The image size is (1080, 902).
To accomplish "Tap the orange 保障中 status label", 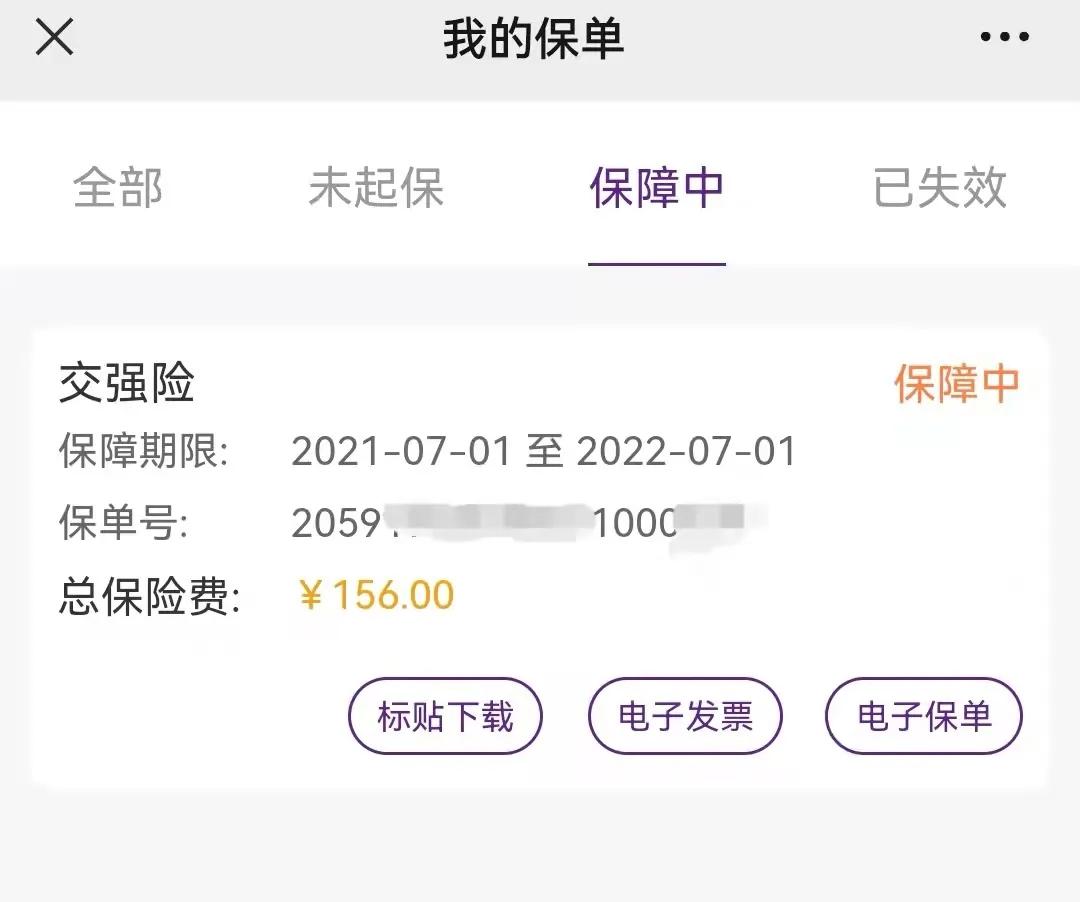I will [x=955, y=381].
